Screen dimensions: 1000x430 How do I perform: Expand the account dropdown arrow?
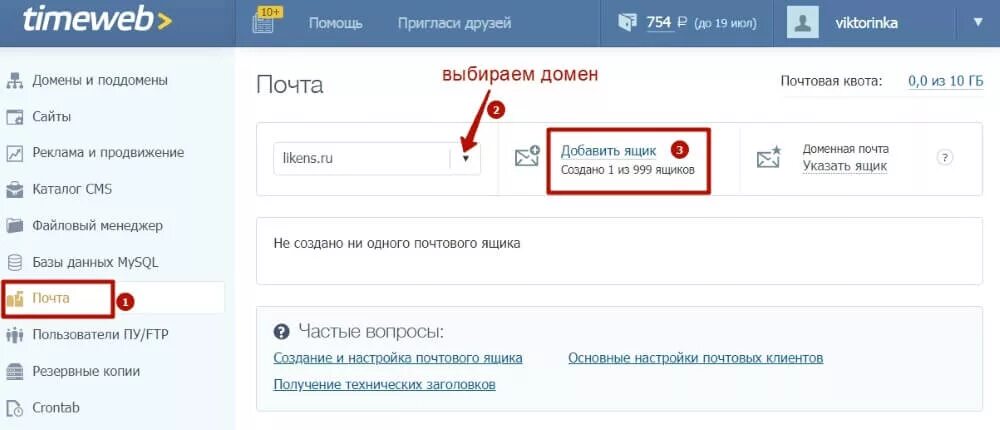tap(978, 22)
